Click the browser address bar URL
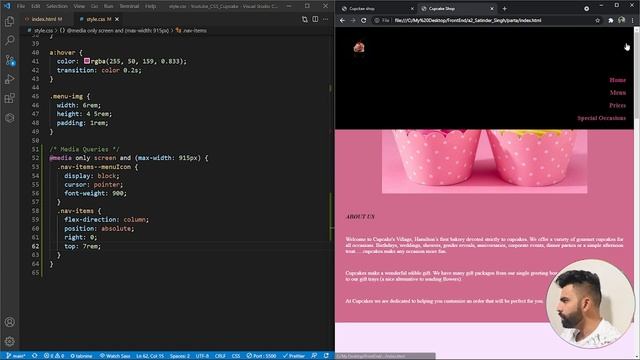 468,20
